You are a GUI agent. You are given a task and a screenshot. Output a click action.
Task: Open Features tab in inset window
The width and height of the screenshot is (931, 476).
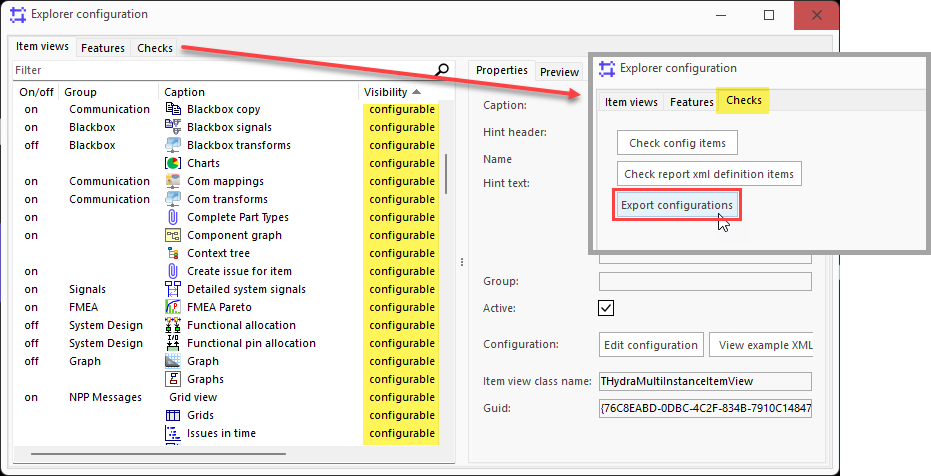tap(692, 102)
